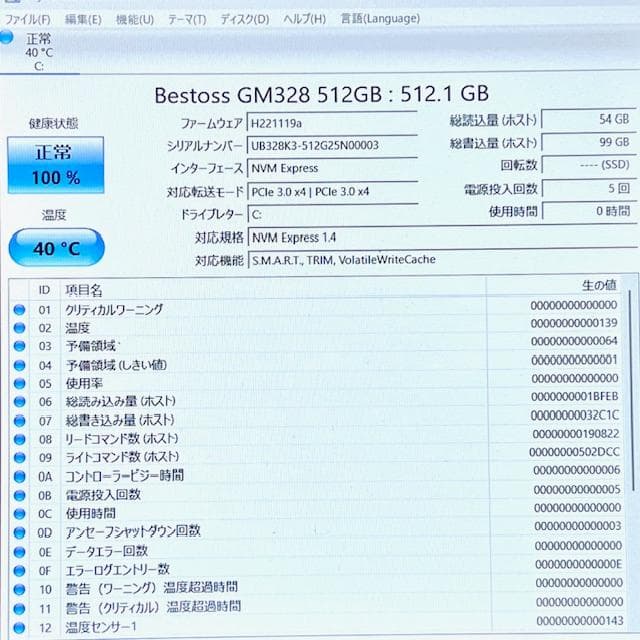
Task: Open the 編集(E) menu
Action: (x=83, y=19)
